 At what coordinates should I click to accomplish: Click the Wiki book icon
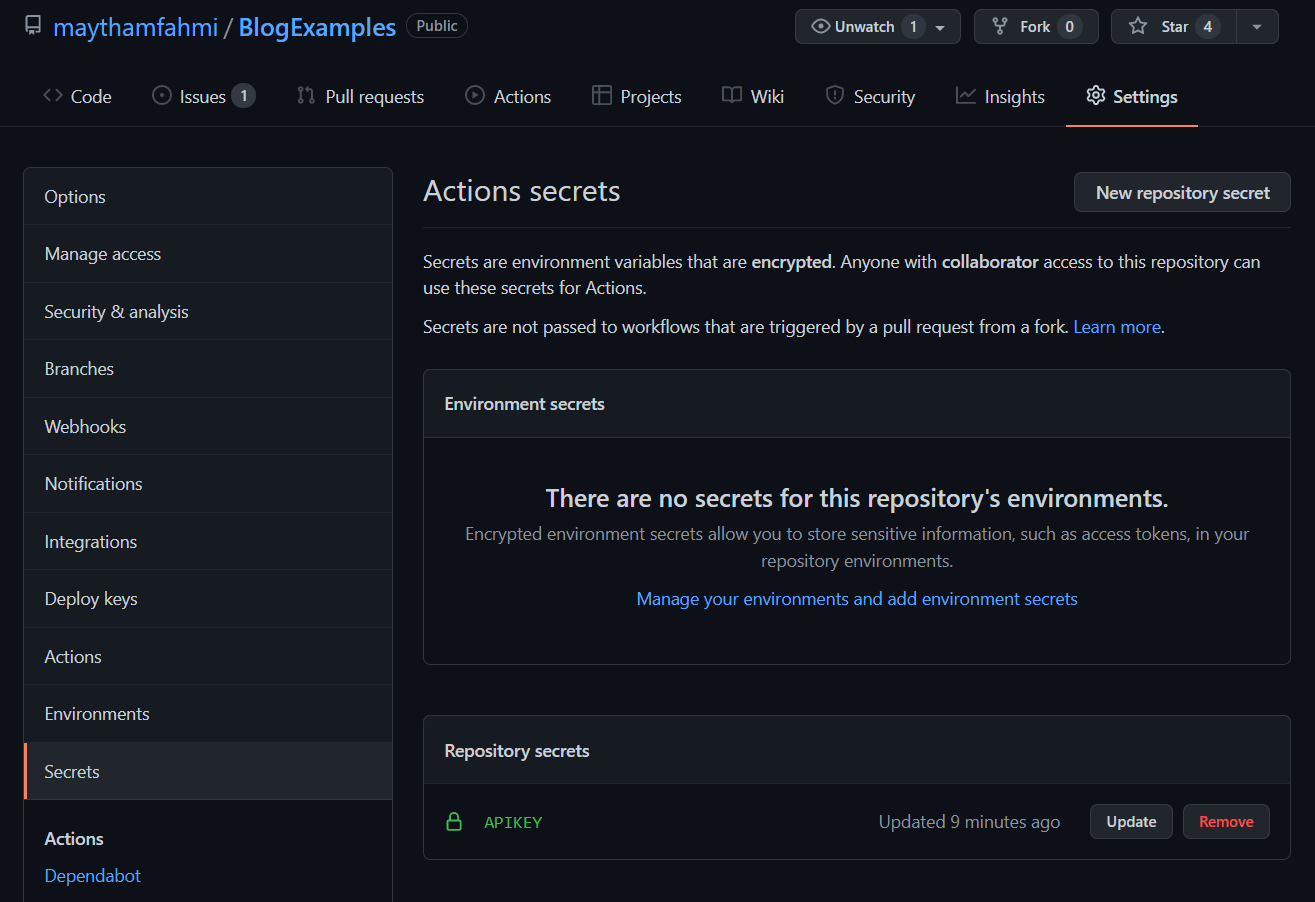731,96
